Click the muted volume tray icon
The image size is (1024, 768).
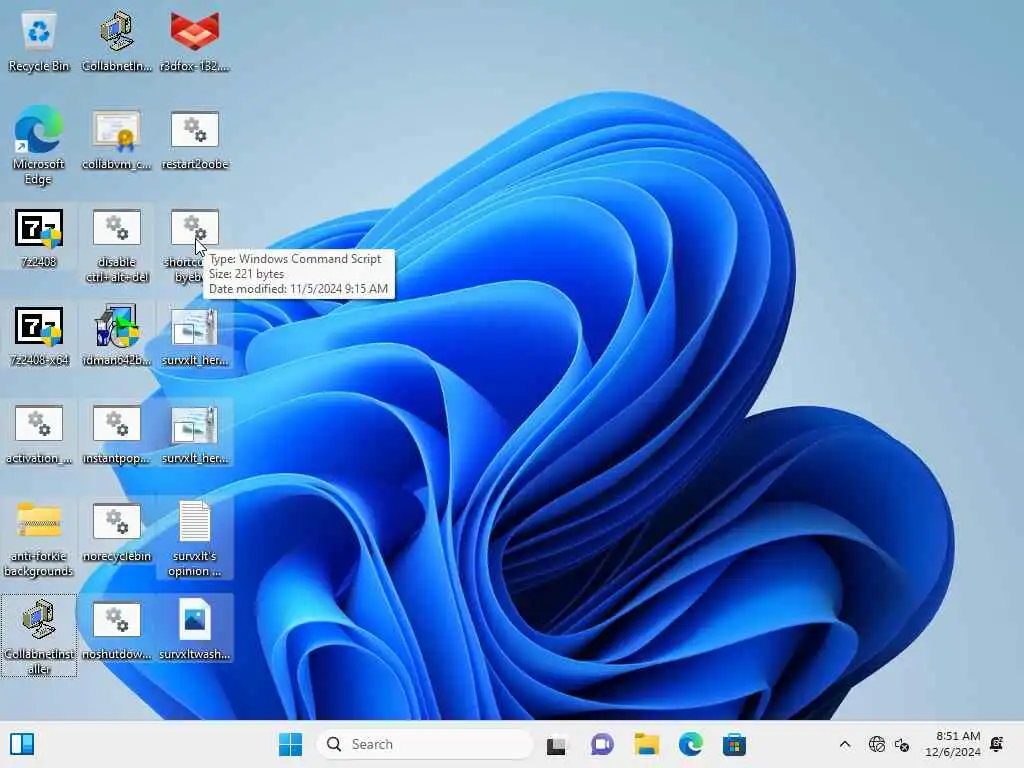902,744
